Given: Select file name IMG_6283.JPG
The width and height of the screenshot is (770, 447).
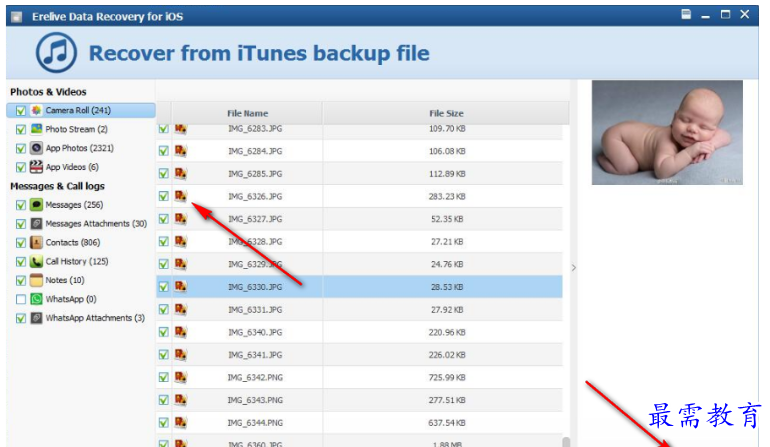Looking at the screenshot, I should [255, 129].
